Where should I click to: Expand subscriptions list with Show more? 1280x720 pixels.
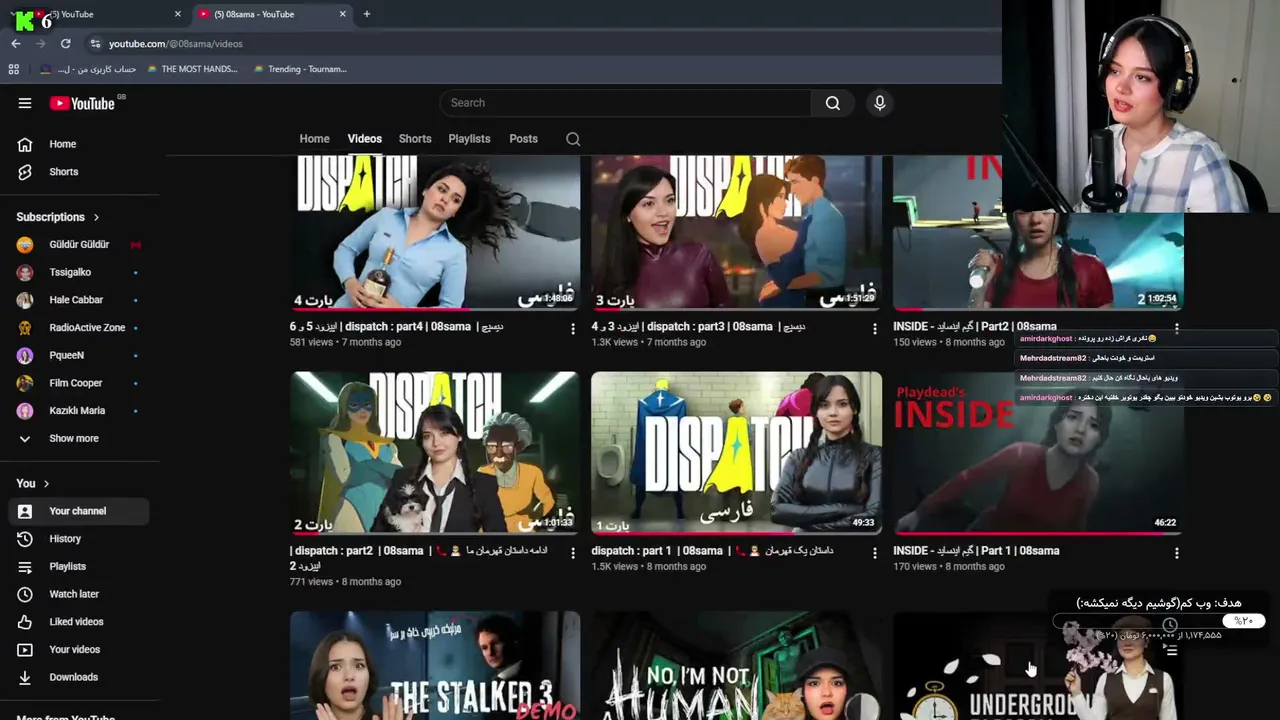pyautogui.click(x=79, y=438)
